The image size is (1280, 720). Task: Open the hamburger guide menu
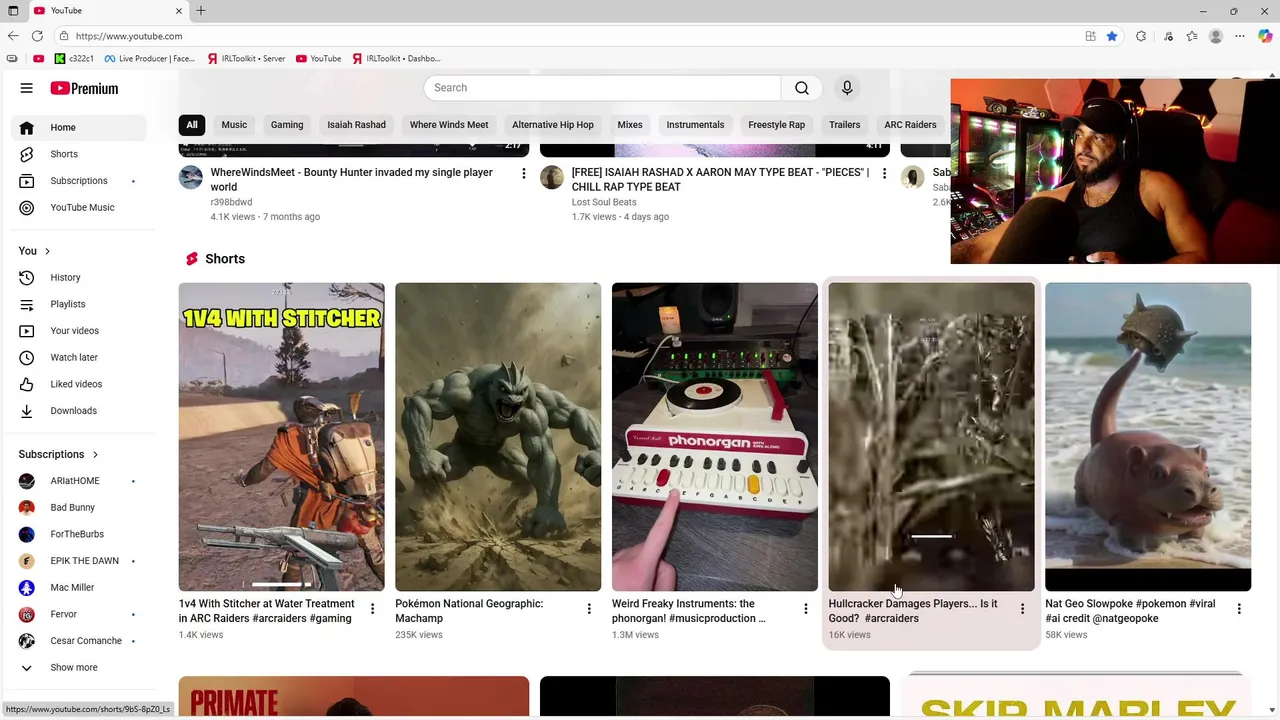(x=27, y=88)
